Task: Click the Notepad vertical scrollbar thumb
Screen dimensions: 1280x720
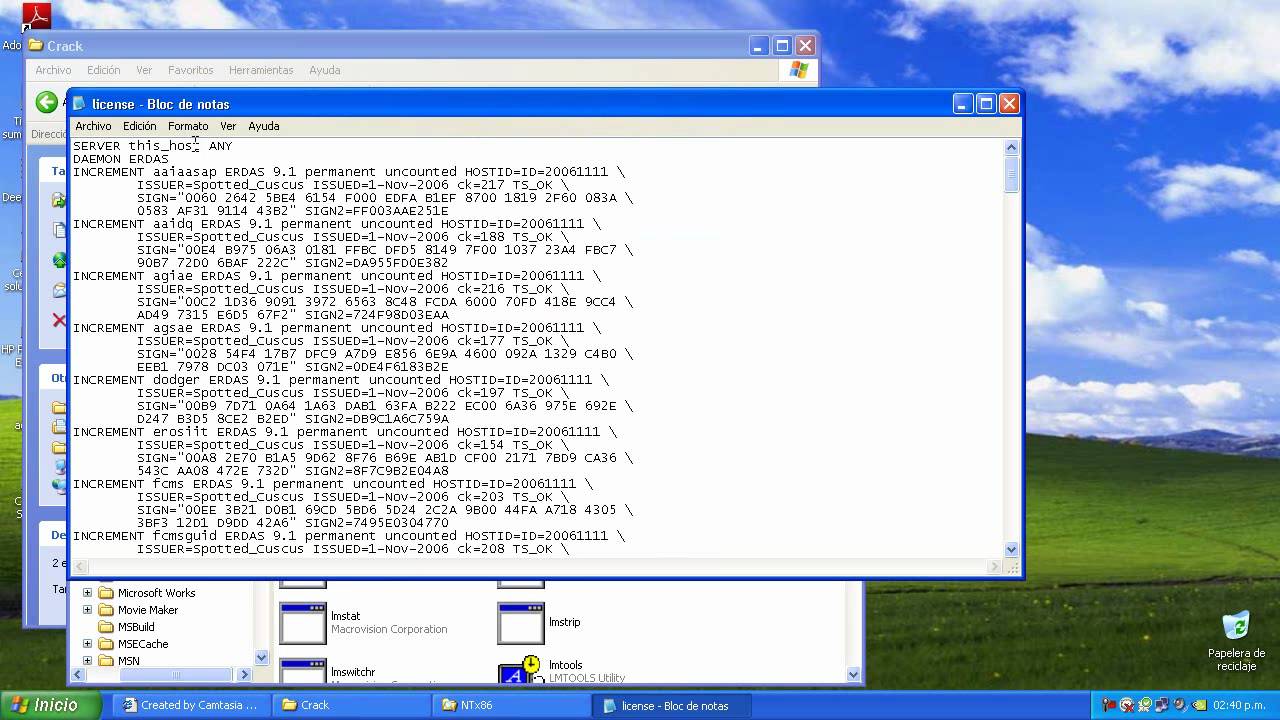Action: (1011, 174)
